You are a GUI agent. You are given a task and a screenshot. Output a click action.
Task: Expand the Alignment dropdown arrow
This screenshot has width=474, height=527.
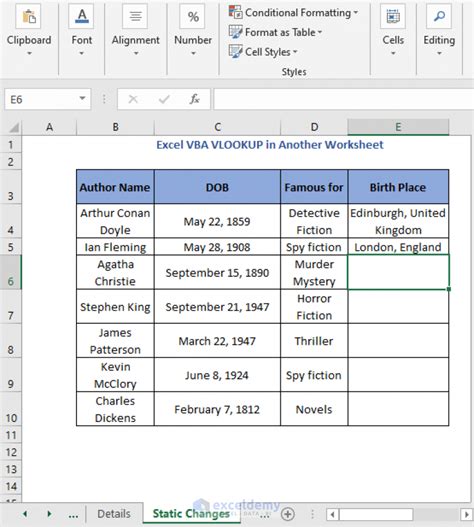pyautogui.click(x=136, y=53)
